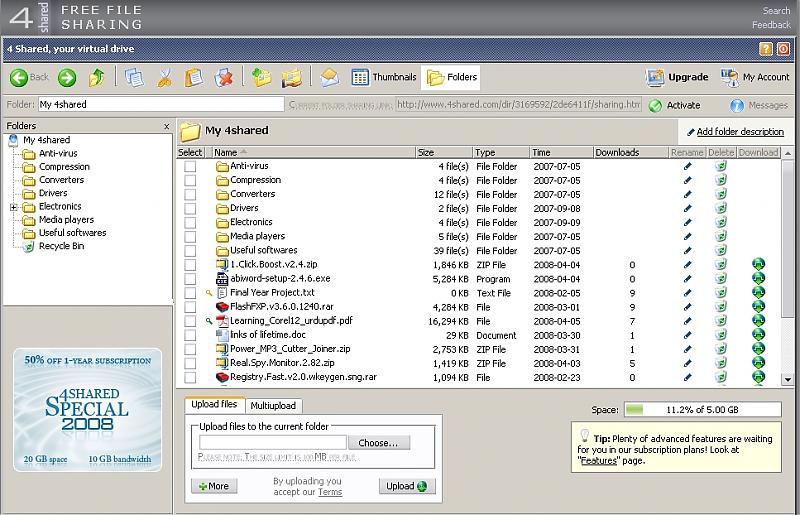Click Activate sharing link
Viewport: 800px width, 515px height.
click(674, 105)
